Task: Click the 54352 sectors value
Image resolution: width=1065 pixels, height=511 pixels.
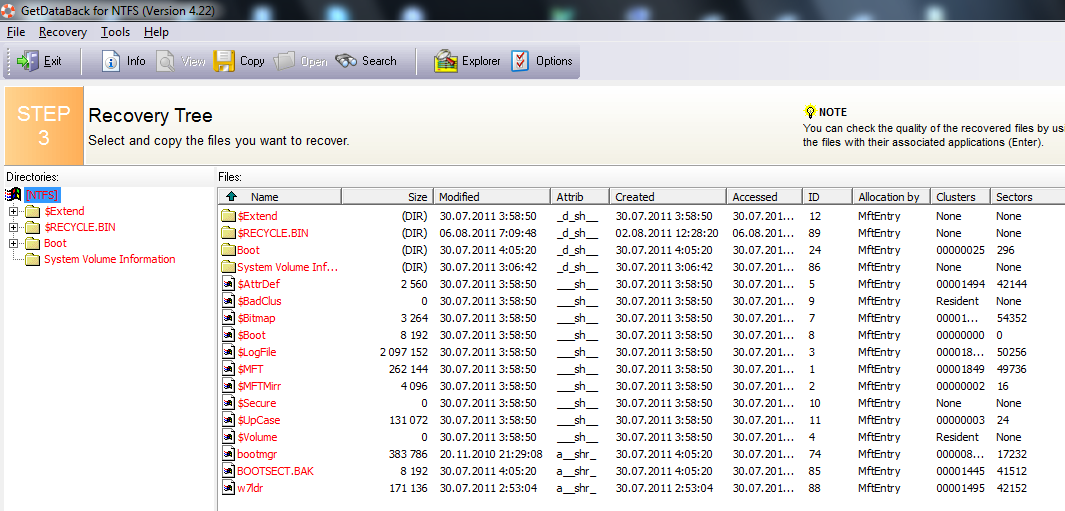Action: [x=1011, y=318]
